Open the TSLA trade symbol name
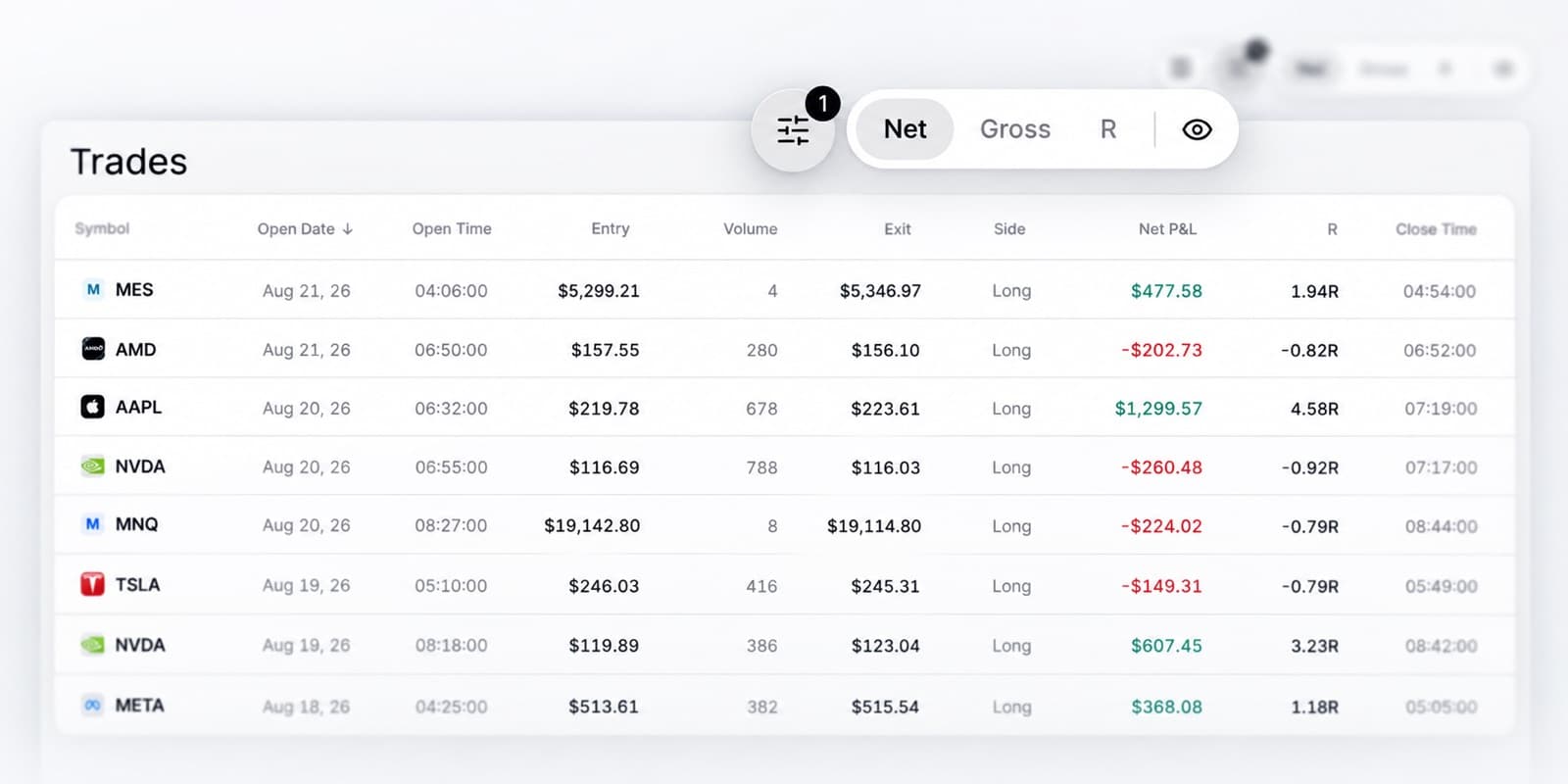This screenshot has width=1568, height=784. coord(137,584)
